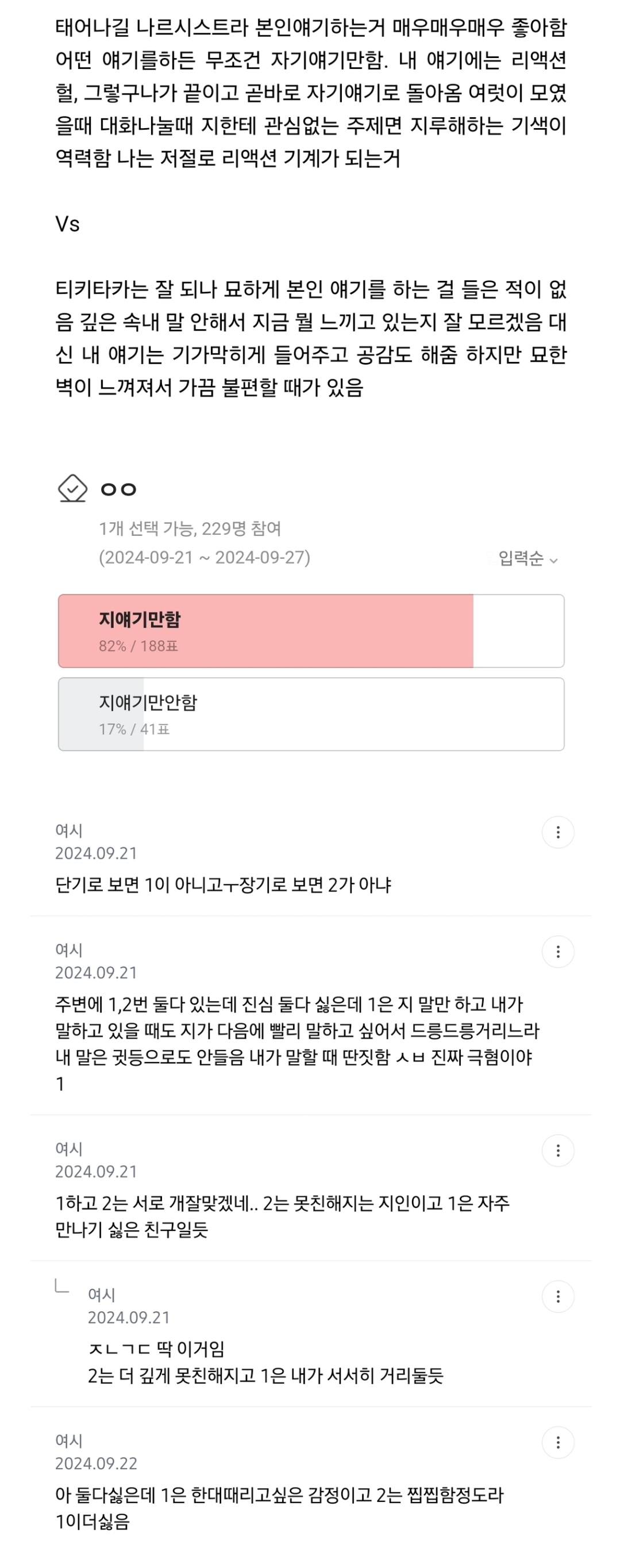Click the "Vs" text in the post
The height and width of the screenshot is (1568, 620).
[68, 224]
